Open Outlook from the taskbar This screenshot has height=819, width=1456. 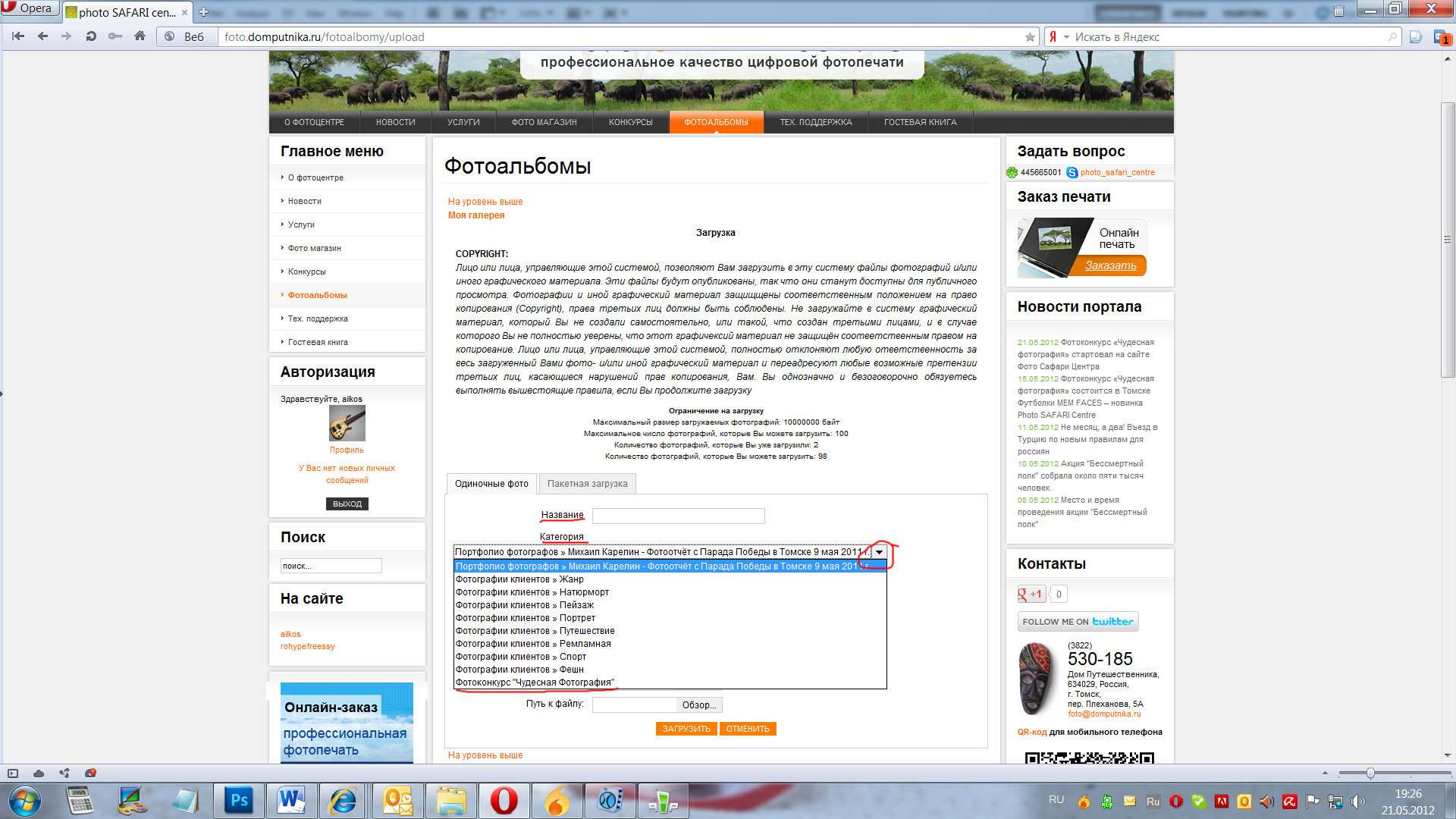(397, 800)
